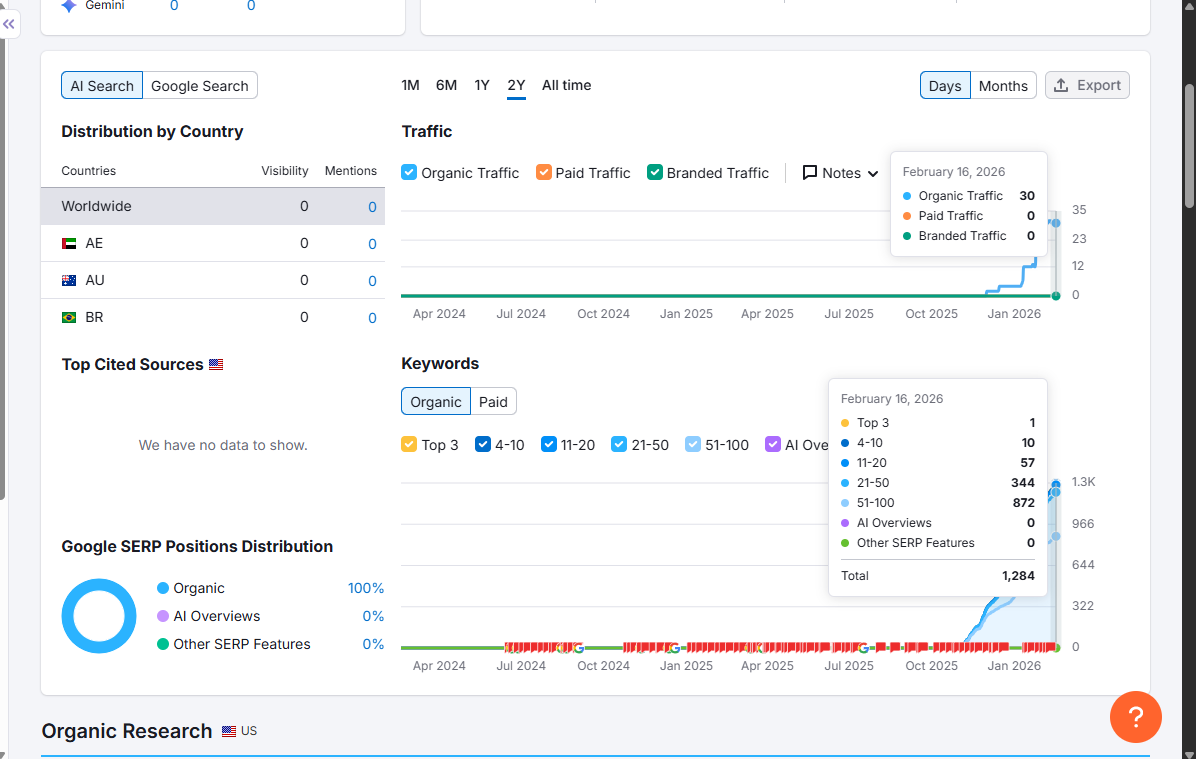Open the Notes dropdown
This screenshot has height=759, width=1196.
click(x=840, y=173)
